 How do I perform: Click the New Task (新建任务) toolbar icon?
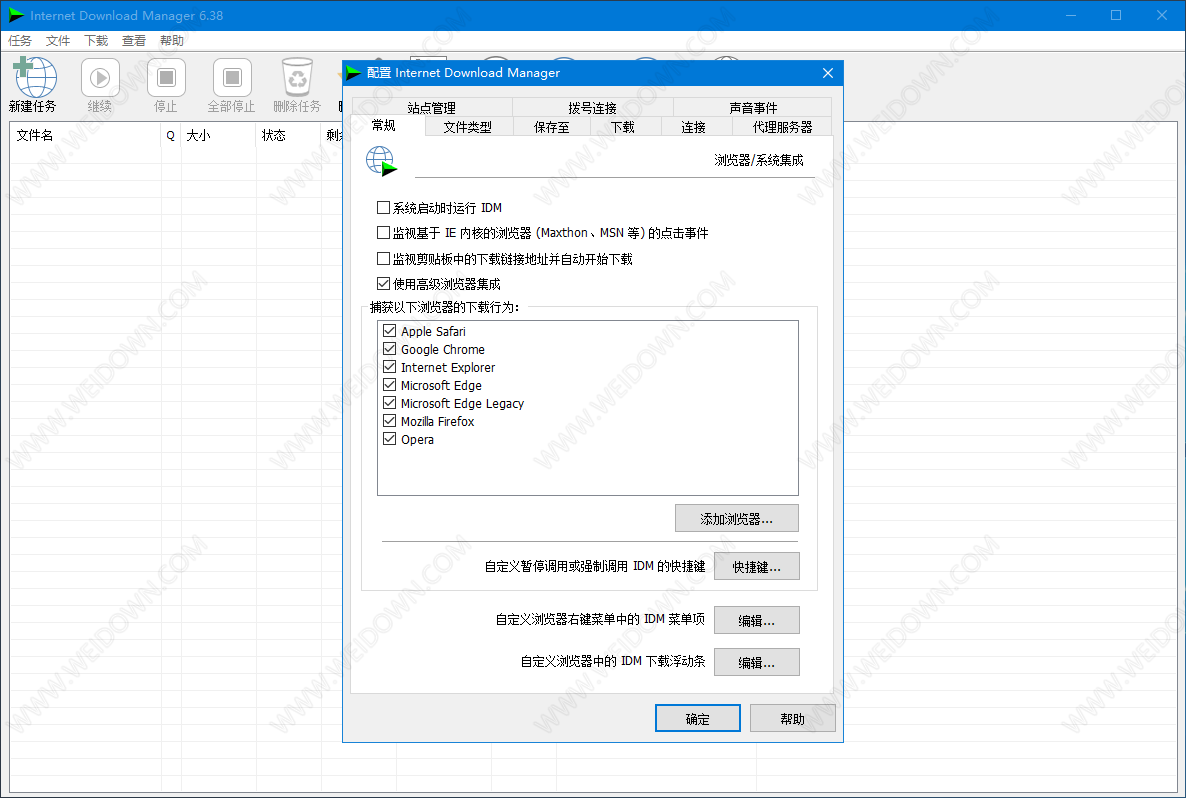[33, 77]
